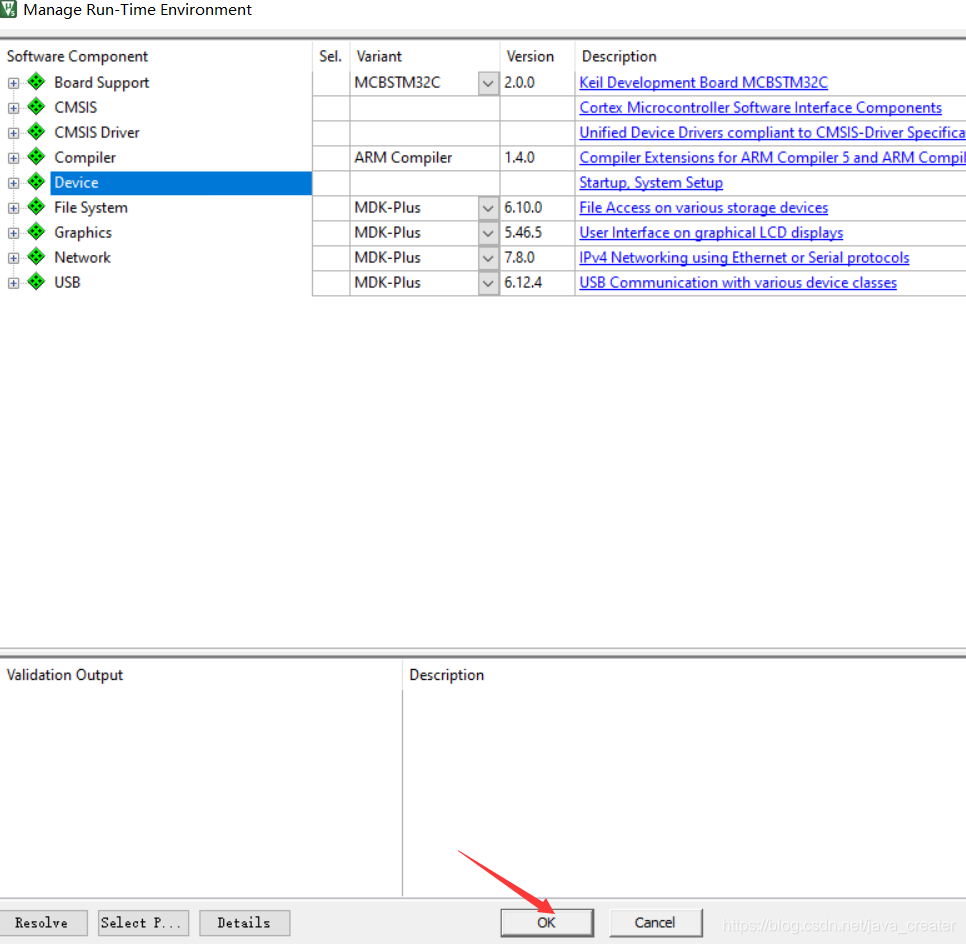This screenshot has width=966, height=944.
Task: Confirm with the OK button
Action: tap(546, 922)
